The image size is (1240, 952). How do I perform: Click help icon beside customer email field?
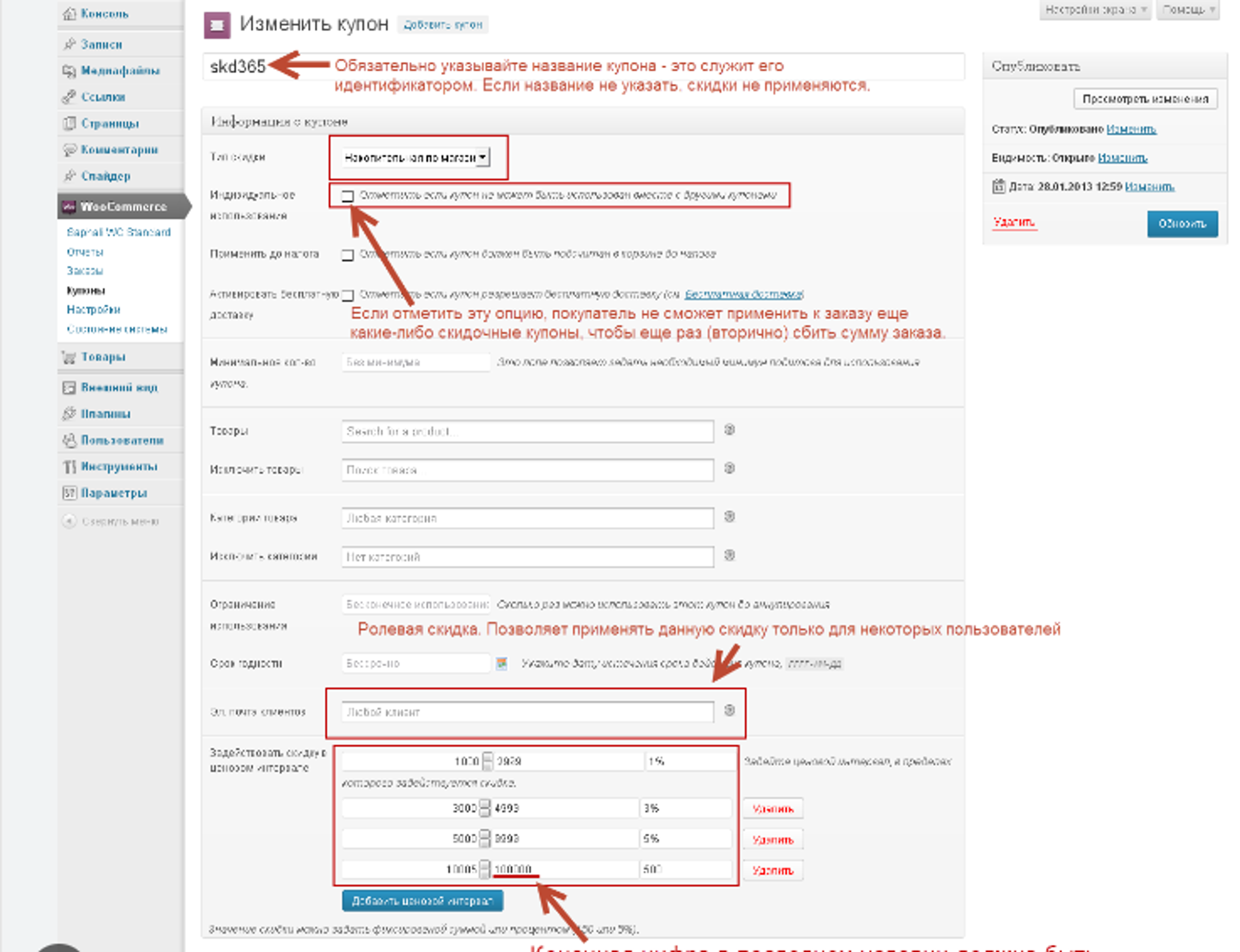pos(729,710)
